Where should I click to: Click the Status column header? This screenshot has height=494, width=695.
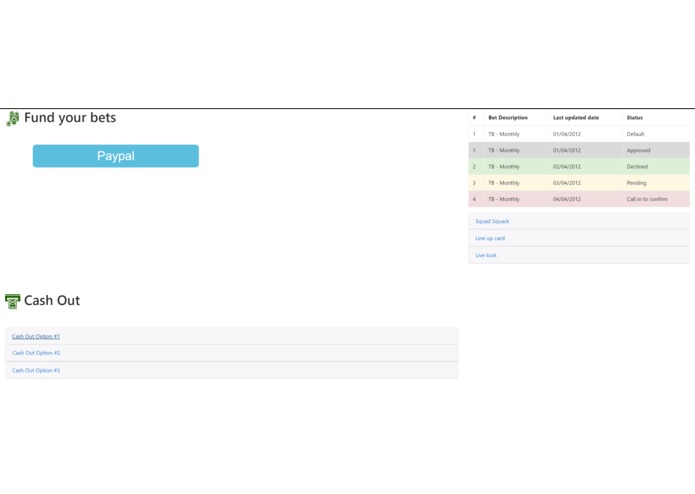tap(634, 118)
